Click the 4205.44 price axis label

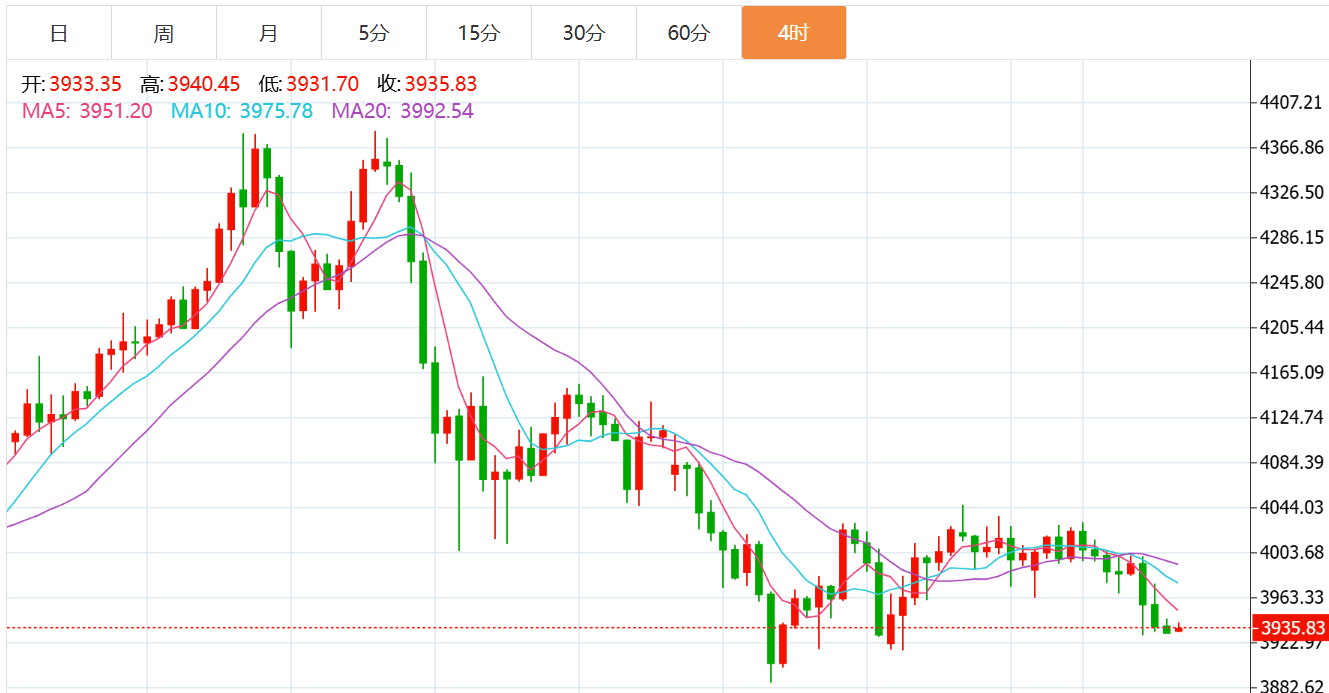pyautogui.click(x=1291, y=327)
